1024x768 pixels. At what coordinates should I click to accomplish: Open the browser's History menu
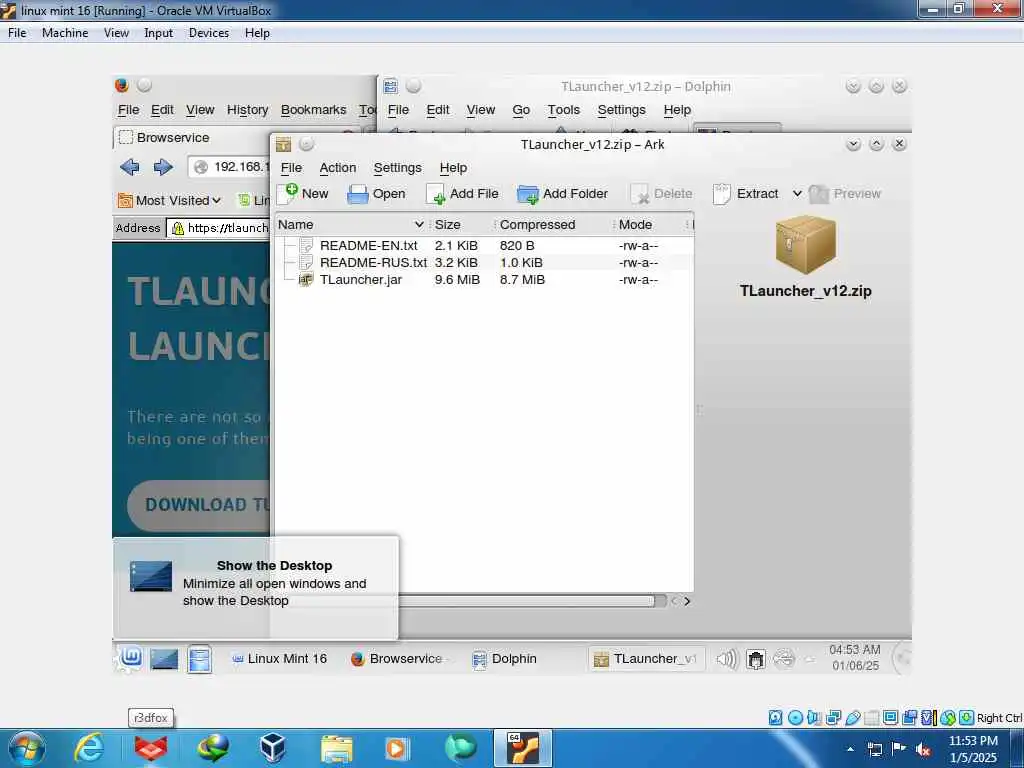pyautogui.click(x=248, y=110)
